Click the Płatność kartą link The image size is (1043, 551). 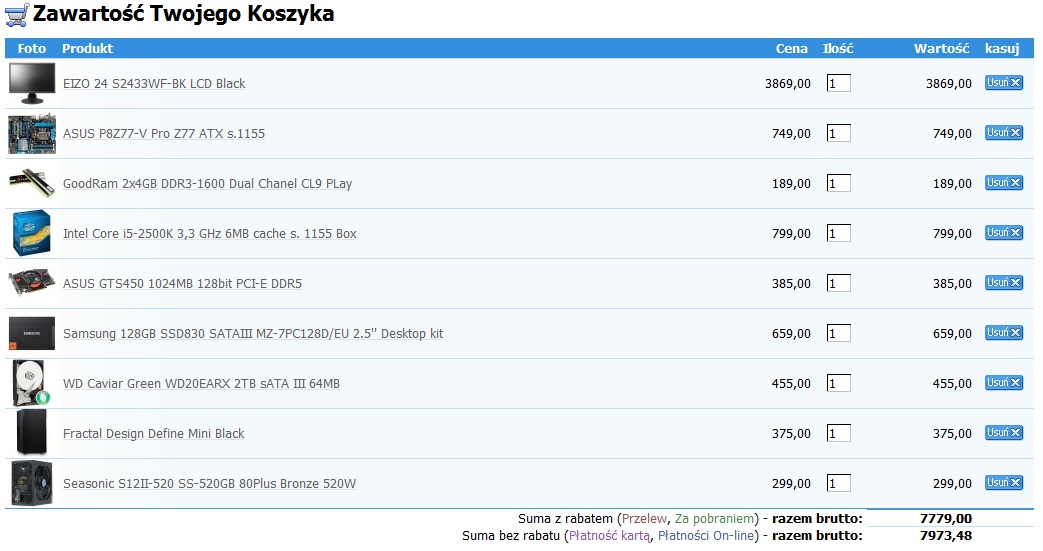click(609, 536)
